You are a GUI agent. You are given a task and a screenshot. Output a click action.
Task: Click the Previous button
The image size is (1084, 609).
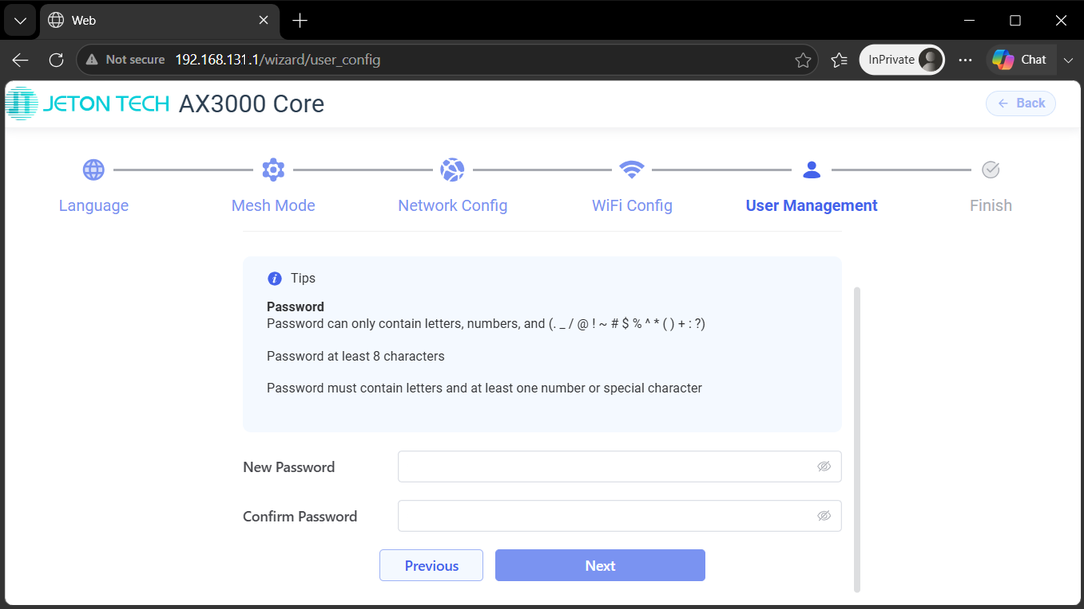click(x=431, y=565)
